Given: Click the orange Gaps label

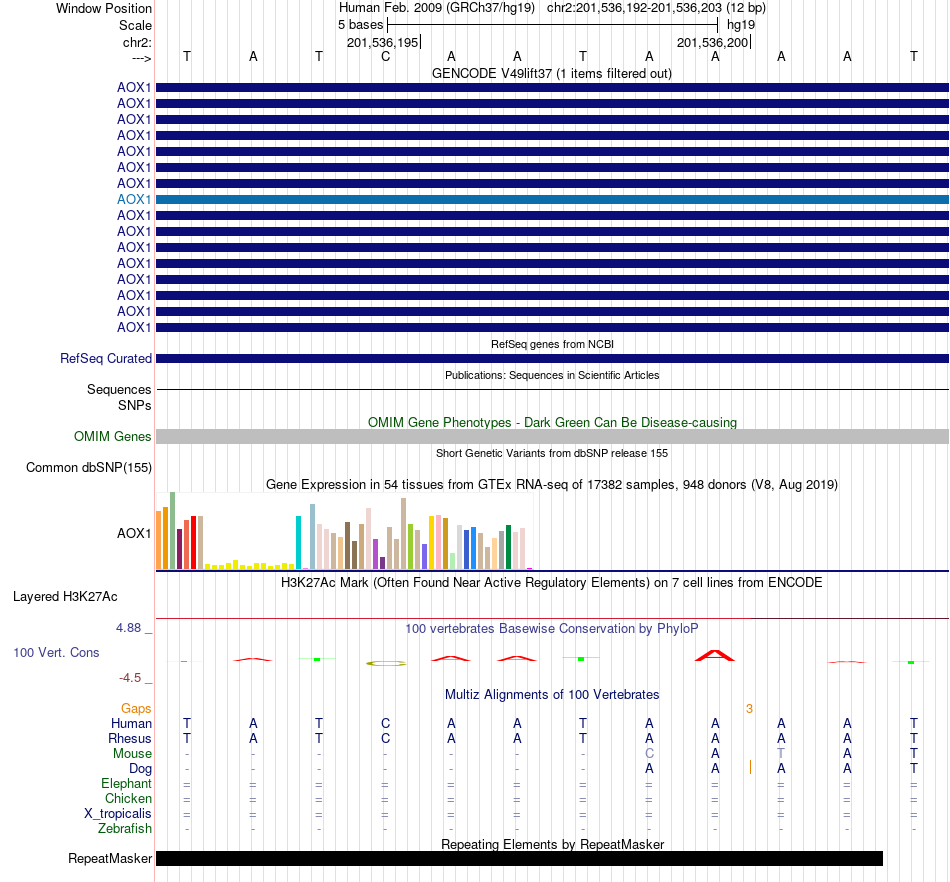Looking at the screenshot, I should [136, 708].
